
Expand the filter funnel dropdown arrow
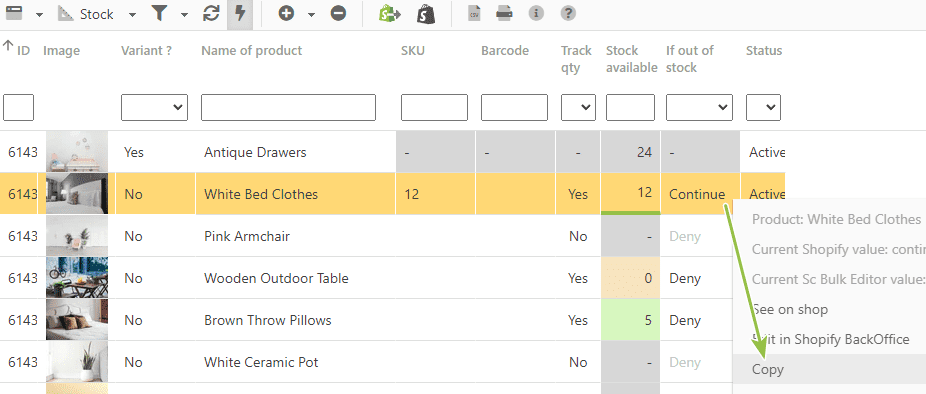184,15
